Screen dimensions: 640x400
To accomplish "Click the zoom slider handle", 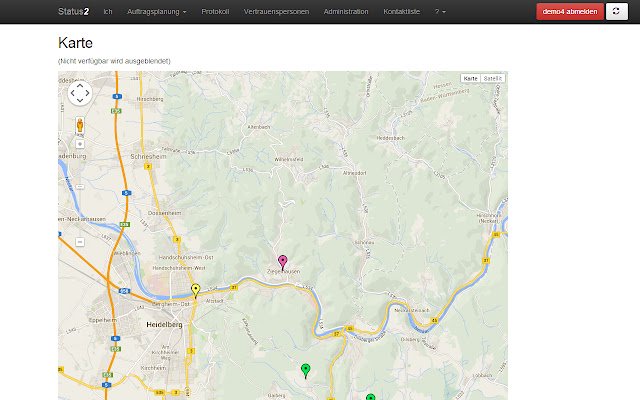I will pos(80,187).
